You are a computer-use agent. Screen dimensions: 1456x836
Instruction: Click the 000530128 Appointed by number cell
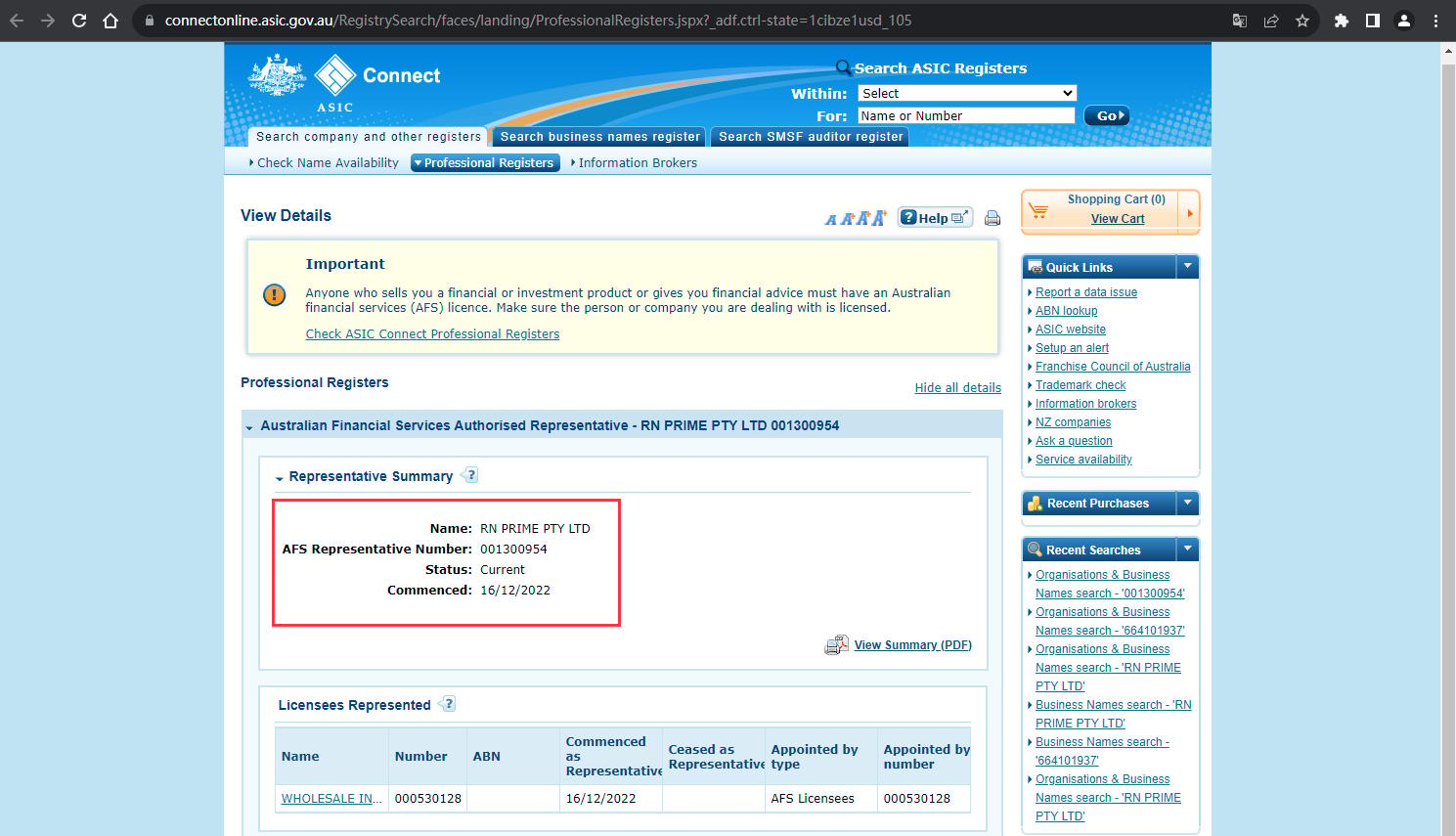(x=924, y=799)
